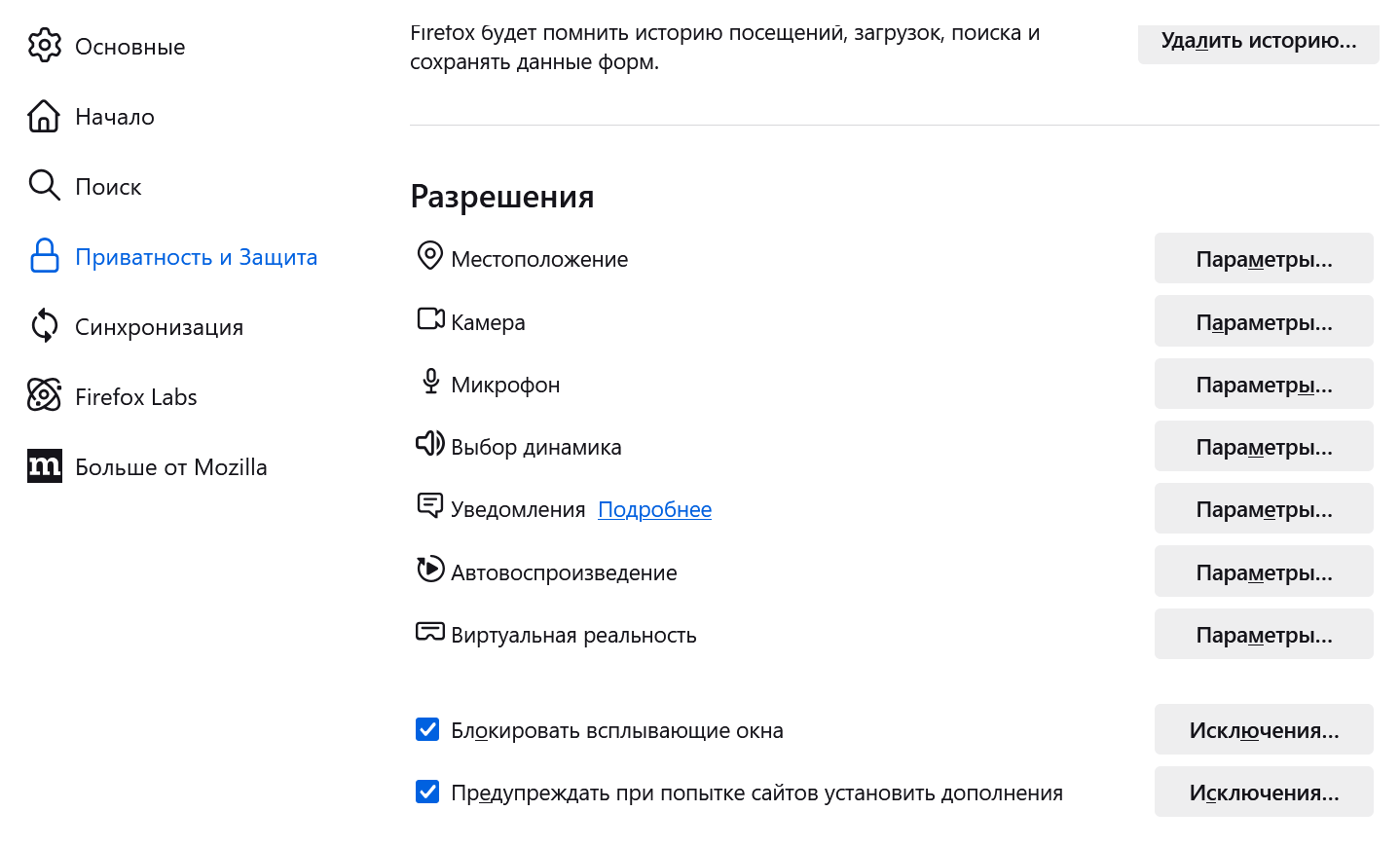Select the Синхронизация section
Screen dimensions: 1400x848
coord(160,326)
